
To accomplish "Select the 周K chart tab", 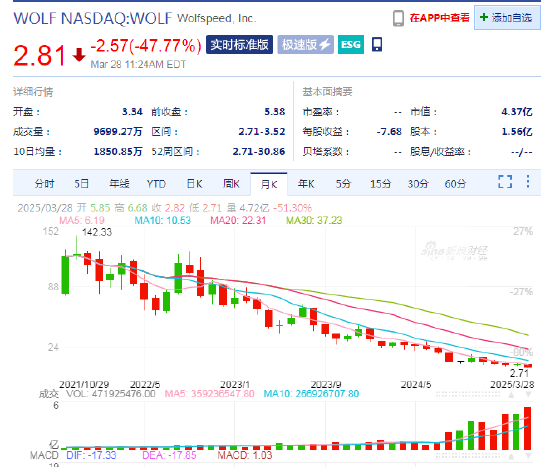I will tap(231, 184).
